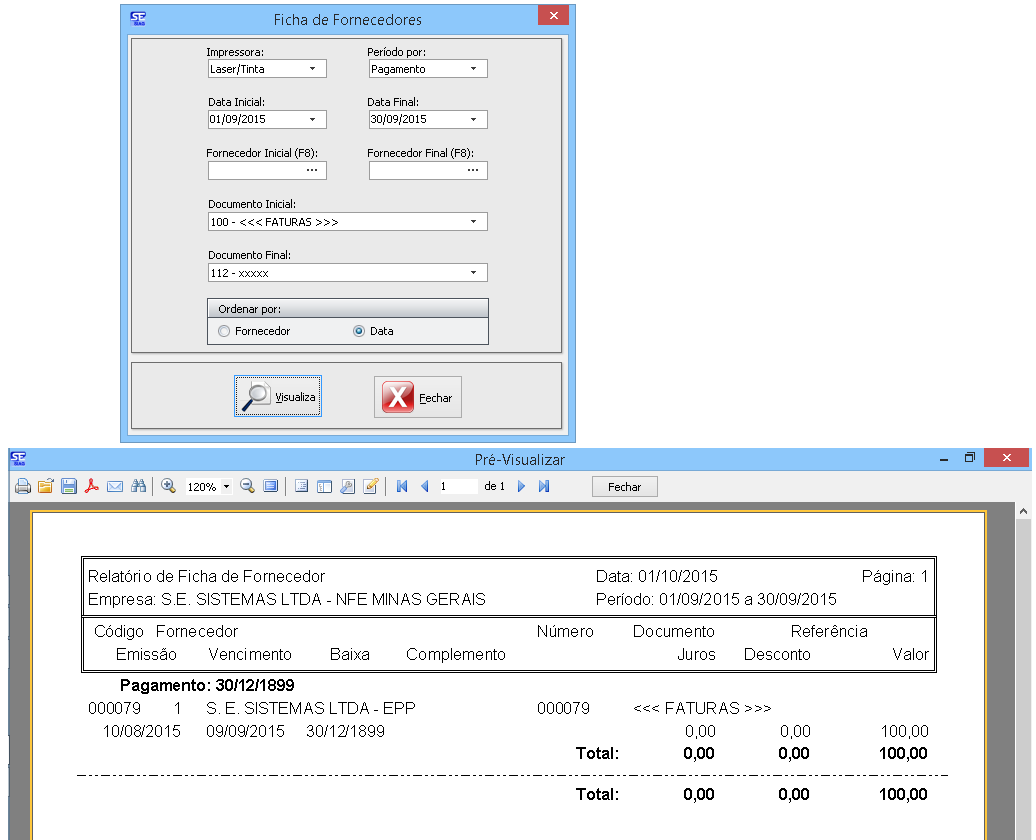Click the Visualiza button

tap(278, 396)
